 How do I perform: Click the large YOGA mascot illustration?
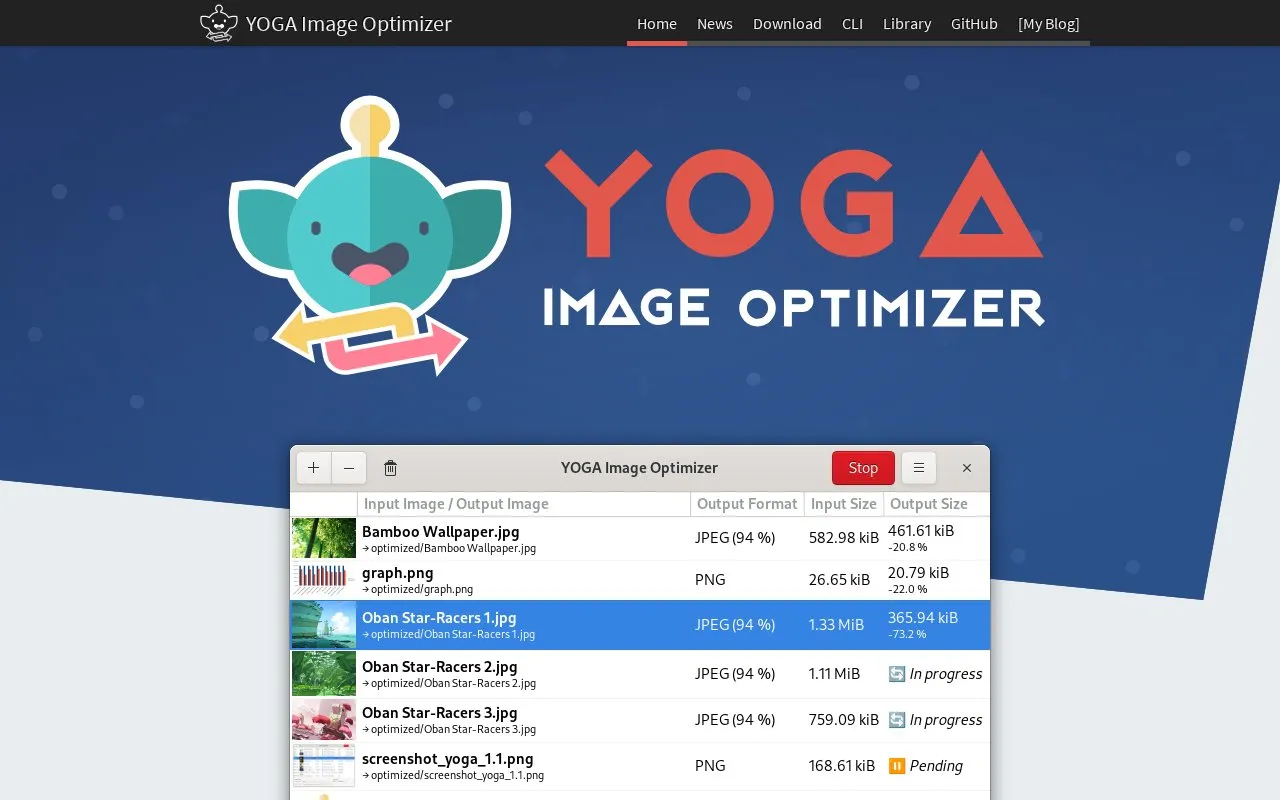370,236
